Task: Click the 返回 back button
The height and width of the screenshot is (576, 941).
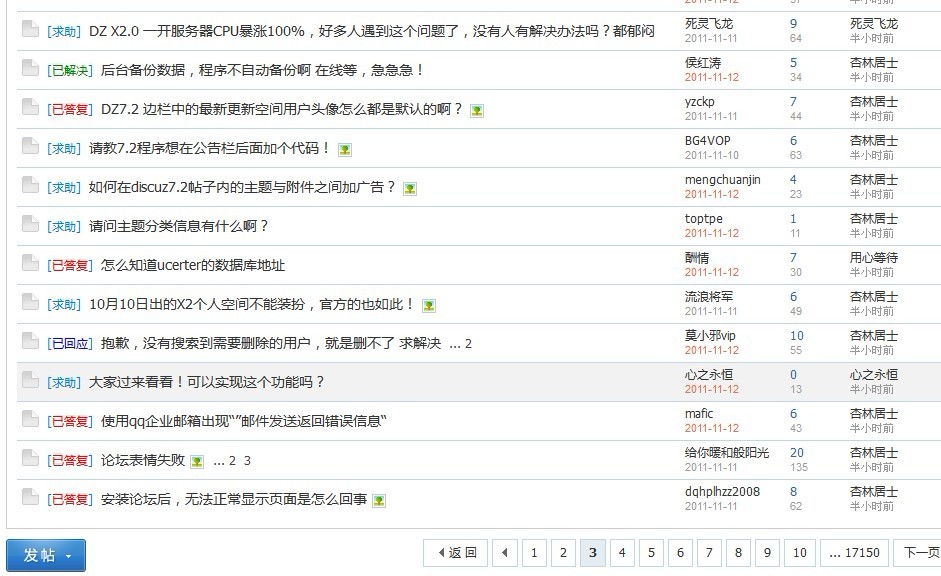Action: click(x=455, y=553)
